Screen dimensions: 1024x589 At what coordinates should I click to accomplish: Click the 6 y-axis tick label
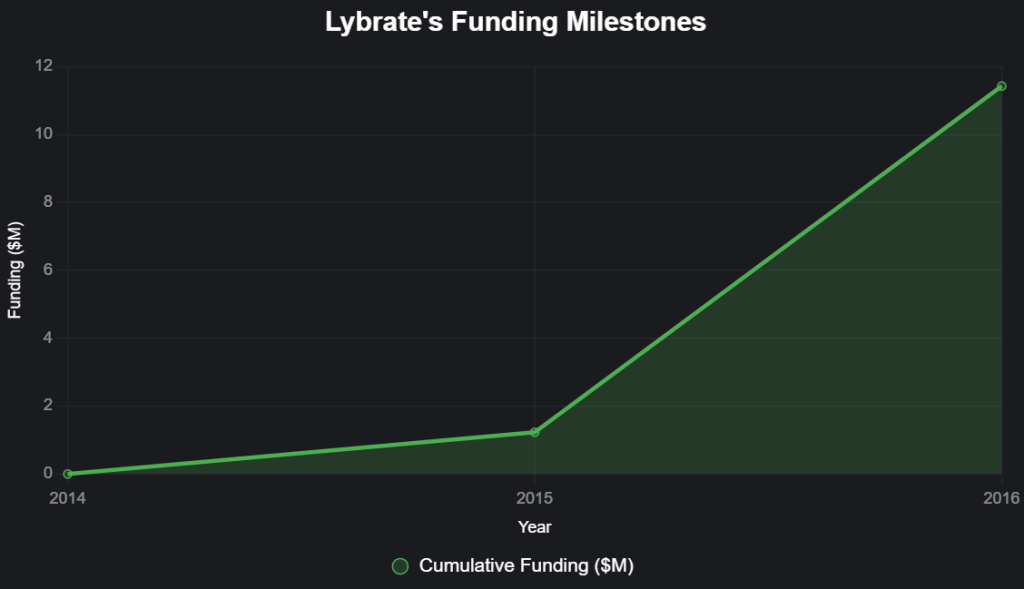click(x=47, y=270)
